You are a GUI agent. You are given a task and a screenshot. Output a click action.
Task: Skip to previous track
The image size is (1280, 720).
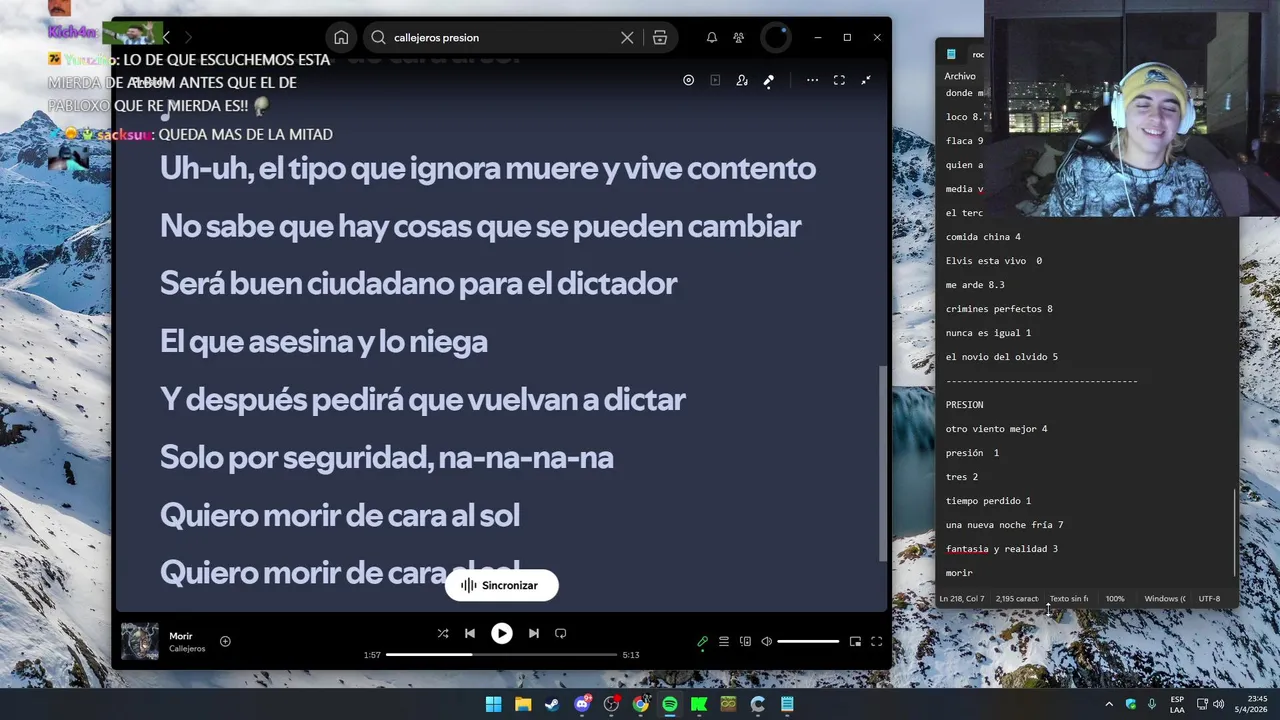point(470,633)
